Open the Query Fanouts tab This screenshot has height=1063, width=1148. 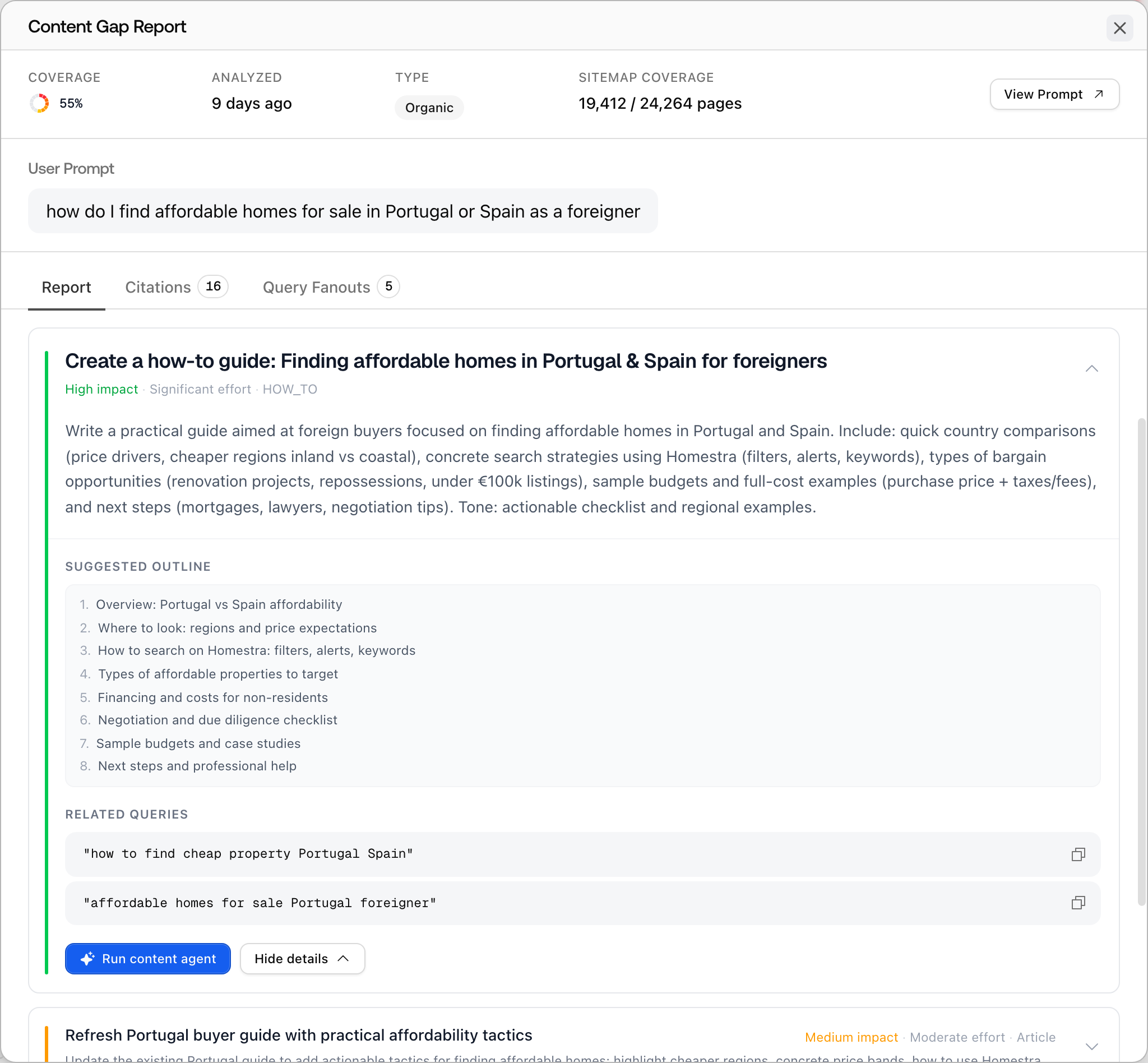[331, 287]
